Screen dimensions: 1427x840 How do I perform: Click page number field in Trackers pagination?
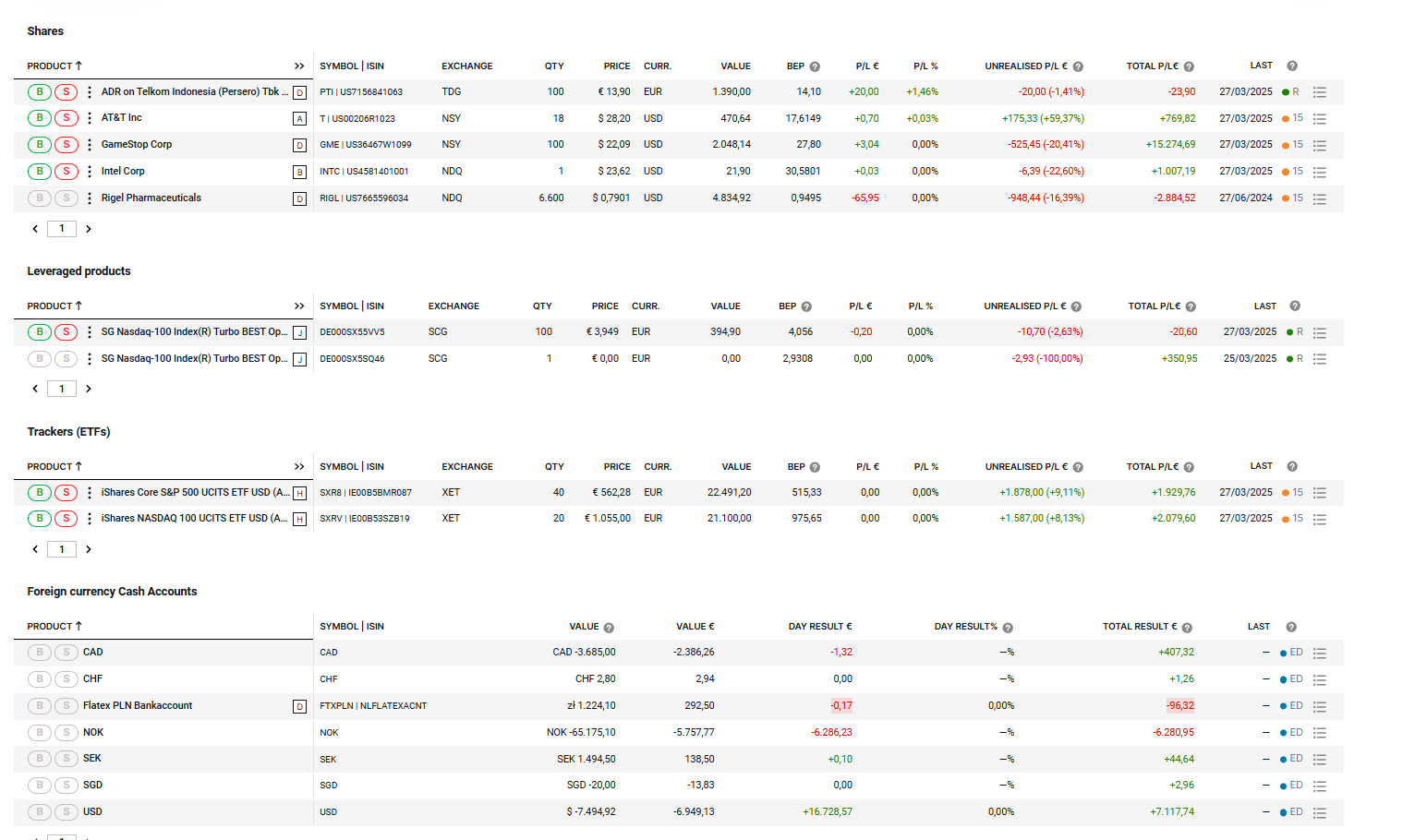62,550
